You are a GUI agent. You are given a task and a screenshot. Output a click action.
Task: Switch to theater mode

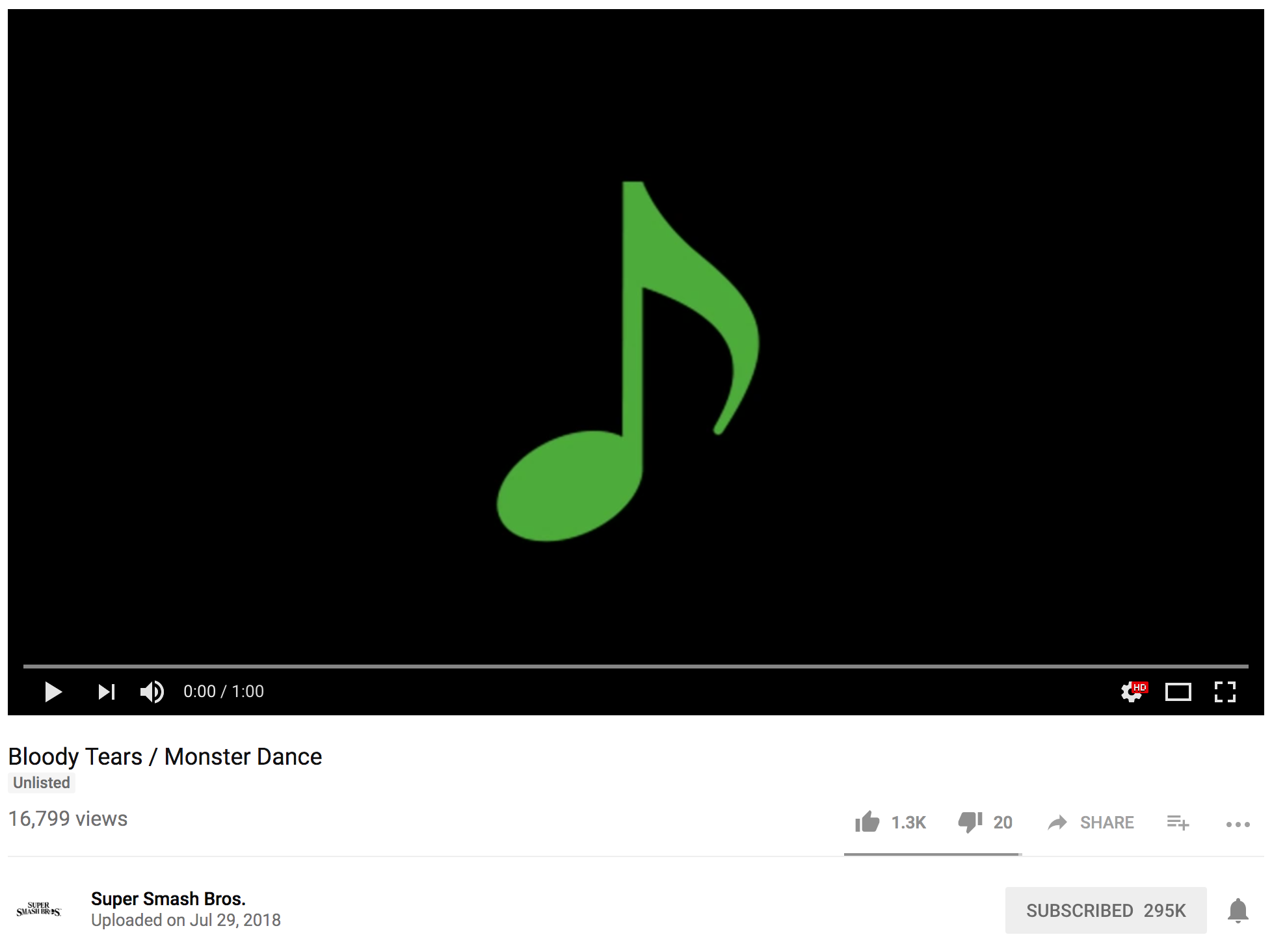[x=1178, y=692]
